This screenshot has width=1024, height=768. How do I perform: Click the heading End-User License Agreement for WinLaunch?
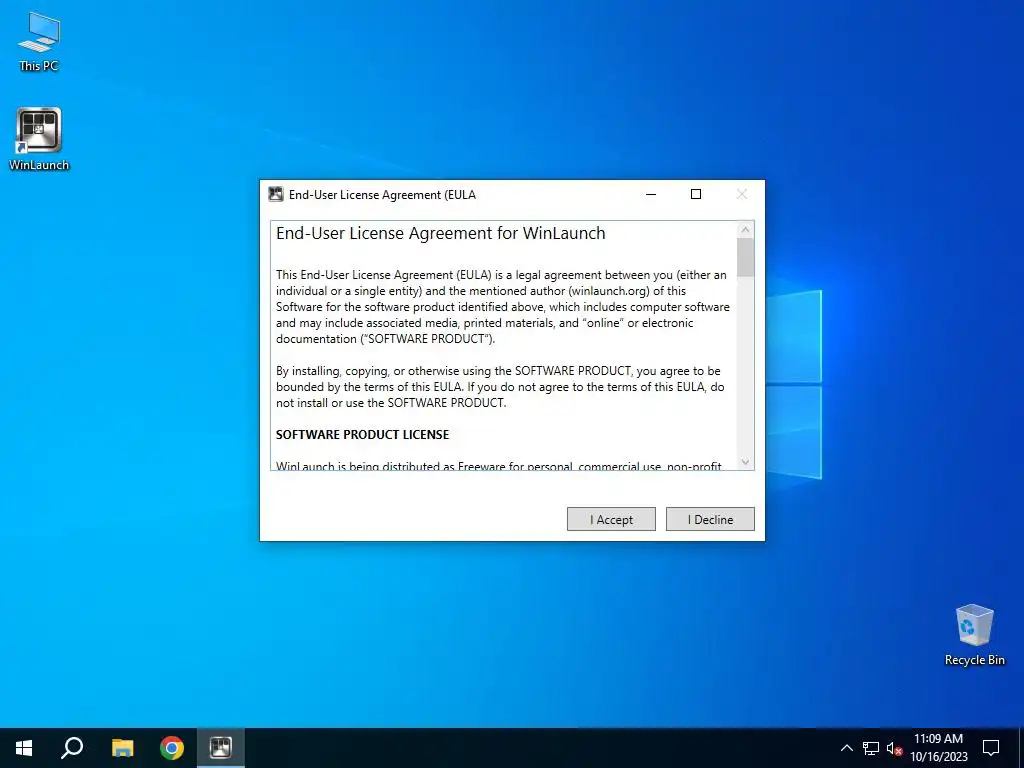(441, 233)
